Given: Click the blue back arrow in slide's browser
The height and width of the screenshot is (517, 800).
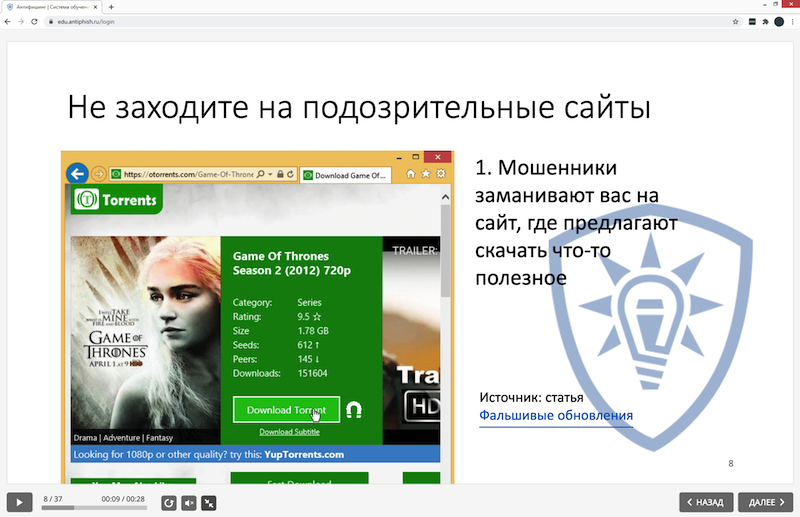Looking at the screenshot, I should pos(77,174).
